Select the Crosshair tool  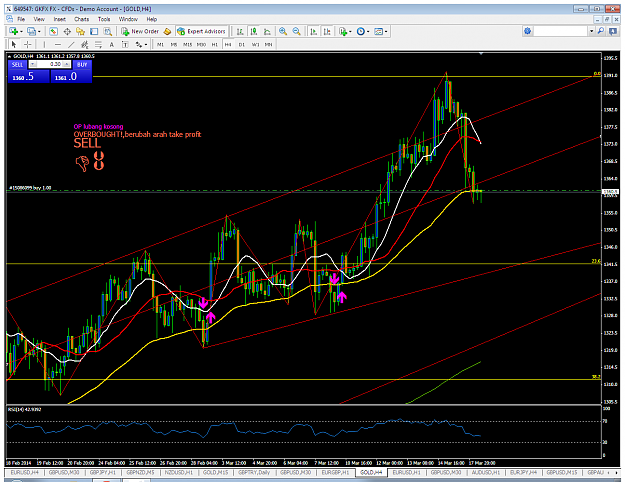click(x=27, y=44)
